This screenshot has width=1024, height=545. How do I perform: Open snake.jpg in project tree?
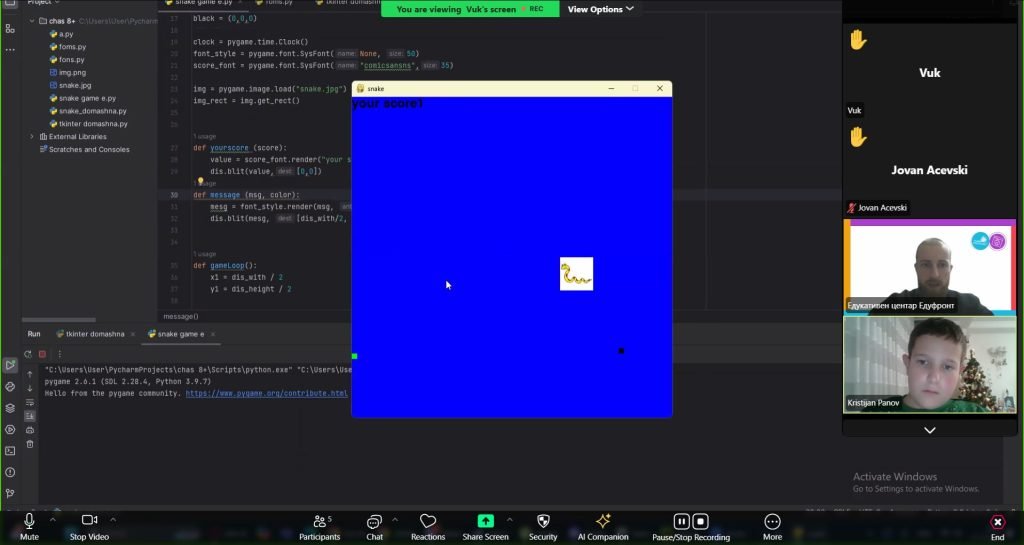pos(75,85)
